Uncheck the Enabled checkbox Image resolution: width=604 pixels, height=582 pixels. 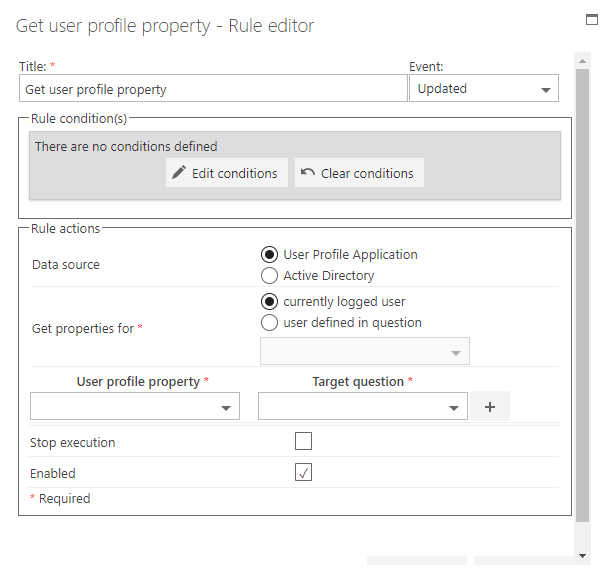tap(303, 472)
